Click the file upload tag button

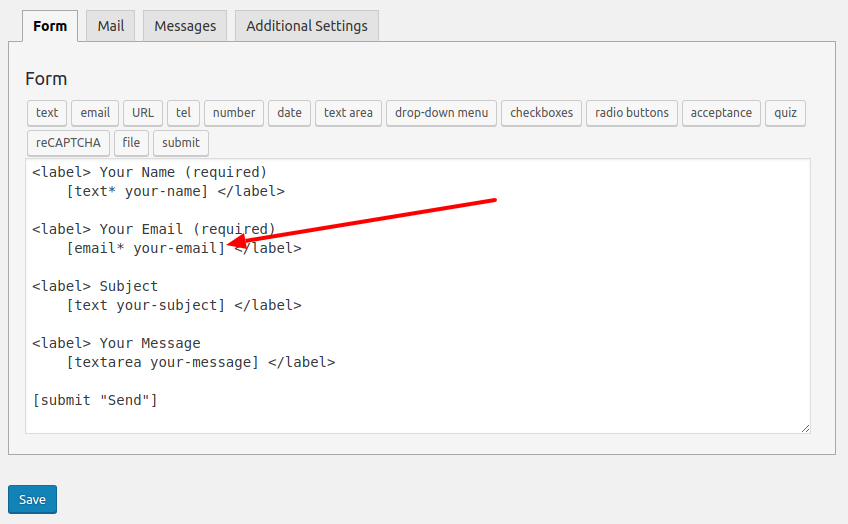coord(131,143)
